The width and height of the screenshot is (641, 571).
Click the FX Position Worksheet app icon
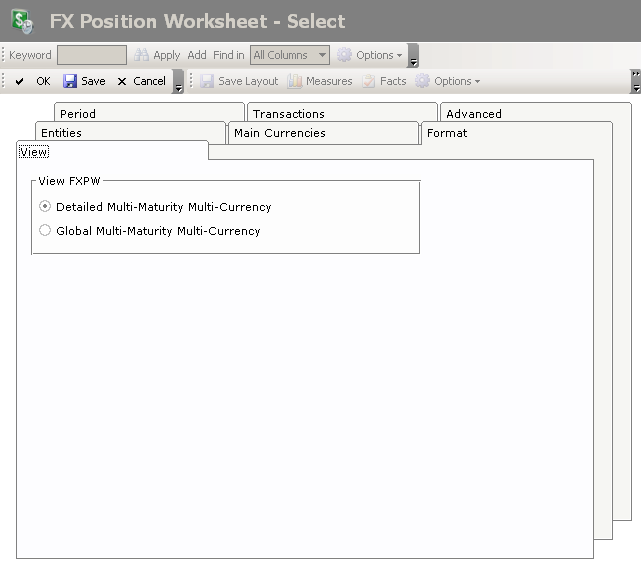21,21
